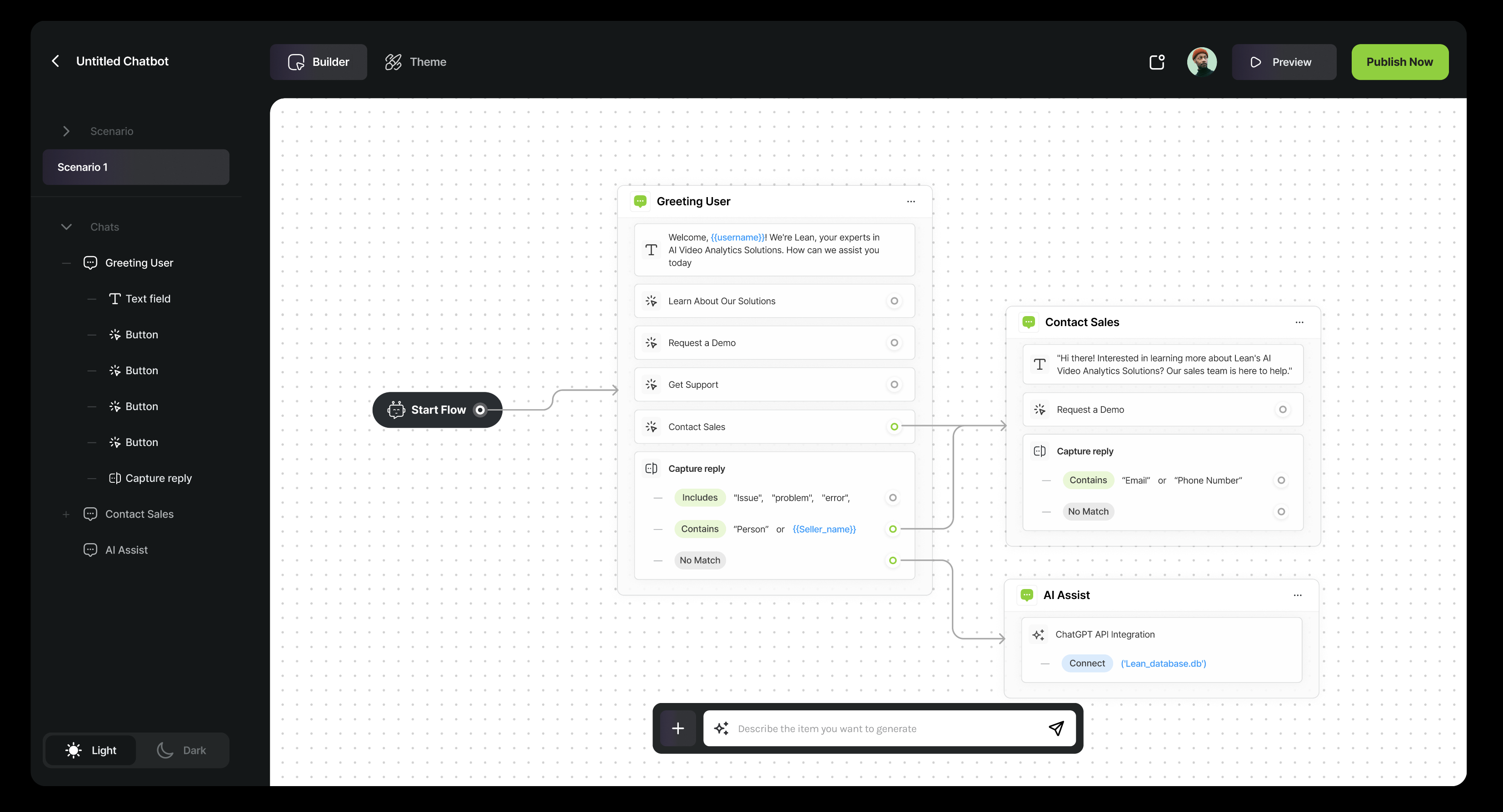Viewport: 1503px width, 812px height.
Task: Switch to Light mode
Action: click(92, 750)
